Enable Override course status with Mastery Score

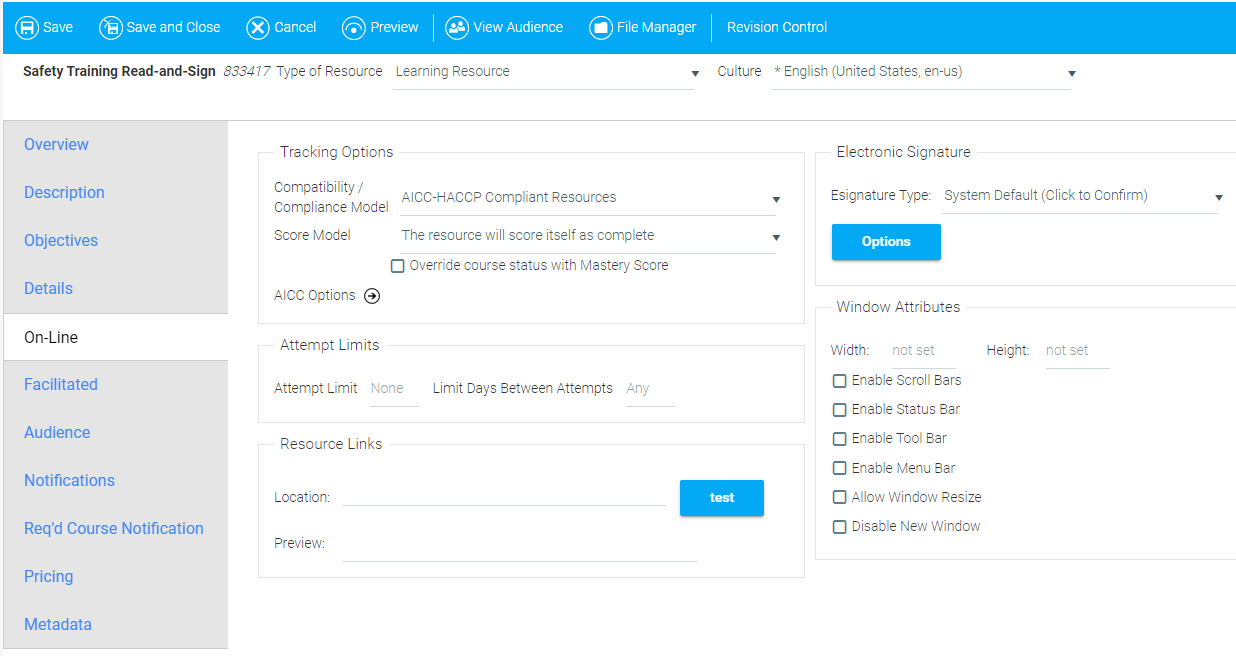[398, 266]
